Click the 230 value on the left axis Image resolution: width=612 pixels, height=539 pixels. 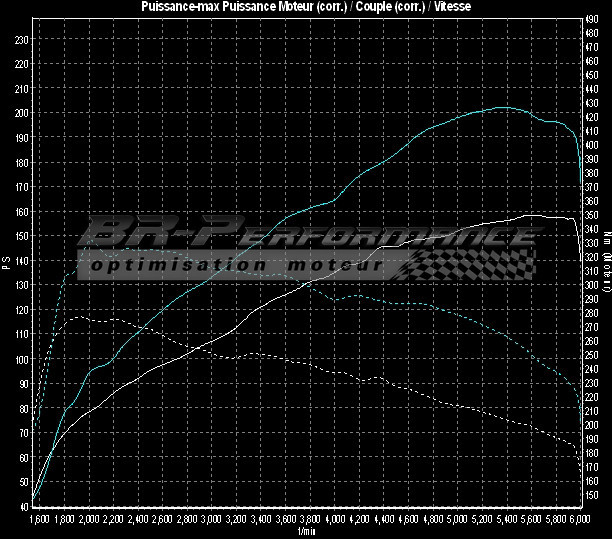coord(21,39)
